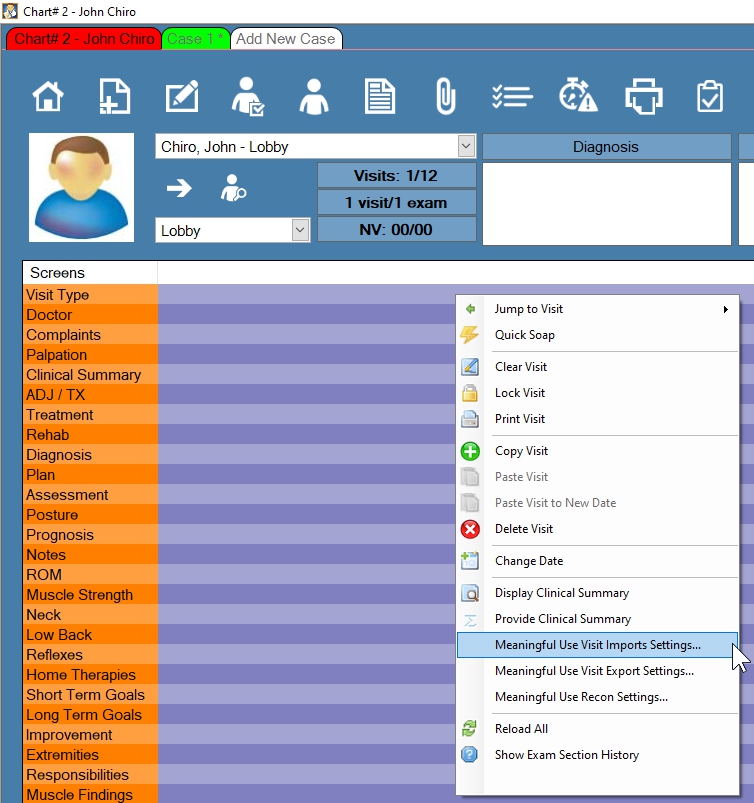
Task: Select Meaningful Use Visit Imports Settings
Action: click(x=597, y=645)
